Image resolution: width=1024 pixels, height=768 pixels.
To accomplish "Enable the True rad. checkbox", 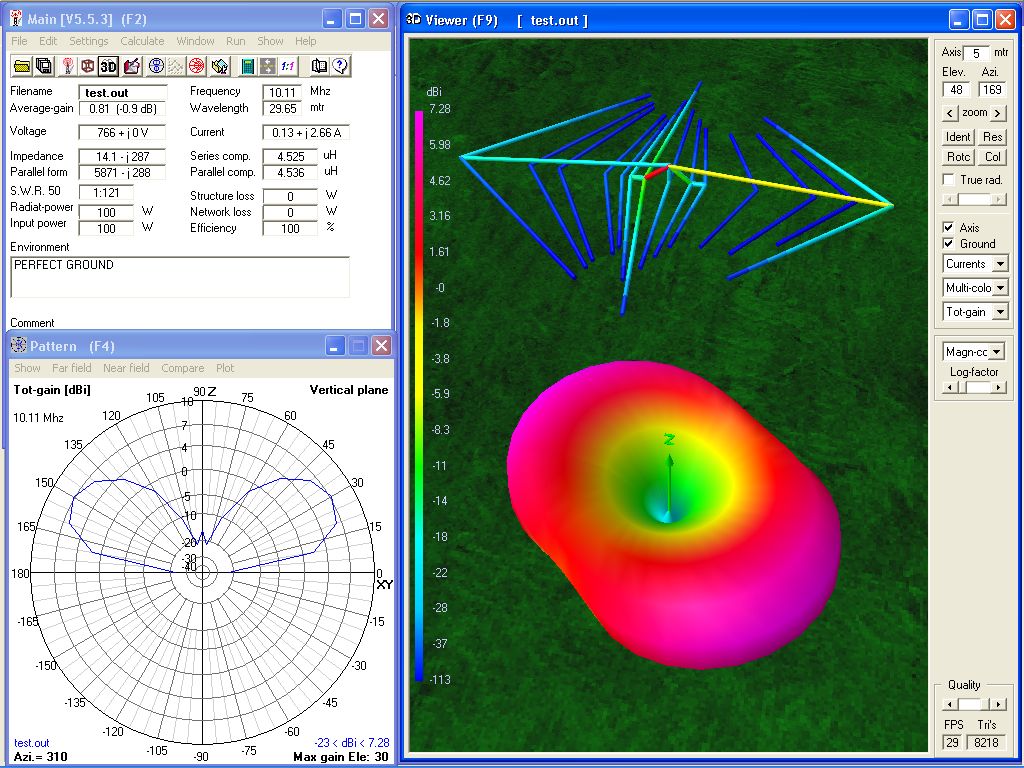I will tap(949, 180).
